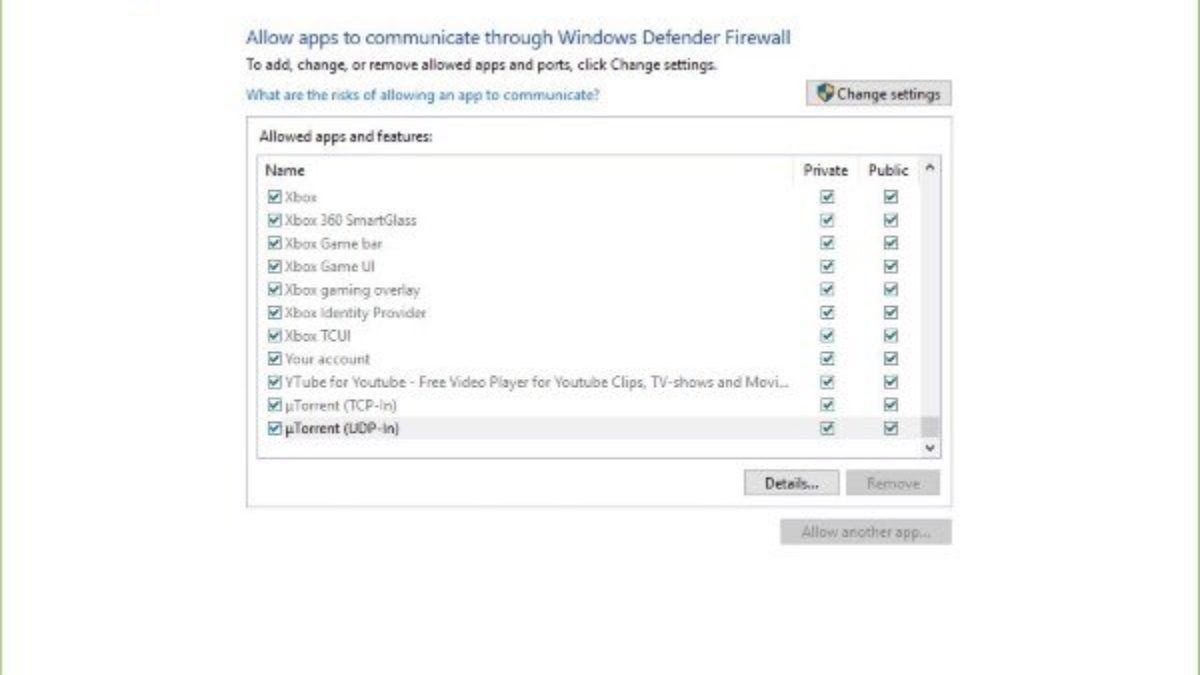
Task: Toggle Xbox Identity Provider name checkbox
Action: 275,313
